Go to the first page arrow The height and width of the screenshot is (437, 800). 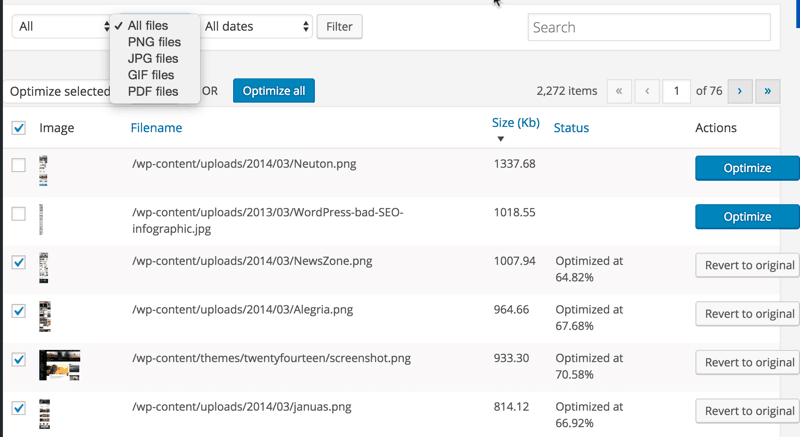point(618,91)
